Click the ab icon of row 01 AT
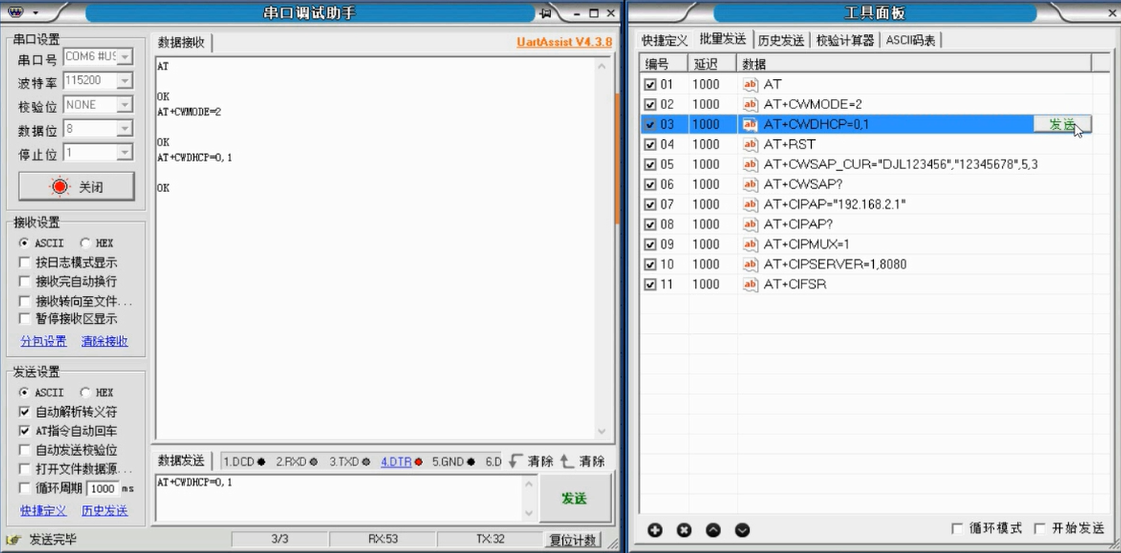This screenshot has width=1121, height=553. [x=750, y=84]
